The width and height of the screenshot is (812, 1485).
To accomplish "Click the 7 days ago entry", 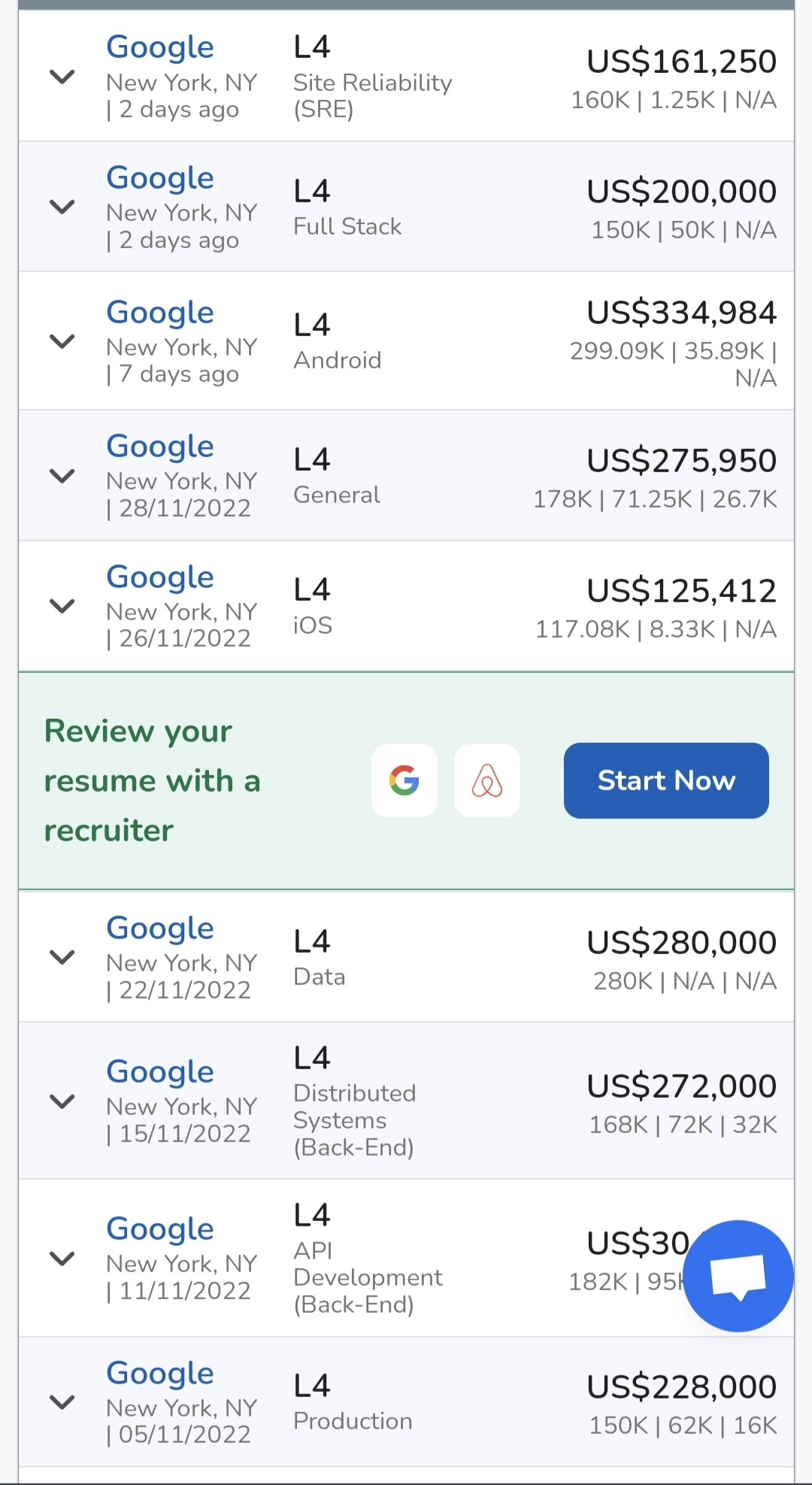I will point(179,374).
